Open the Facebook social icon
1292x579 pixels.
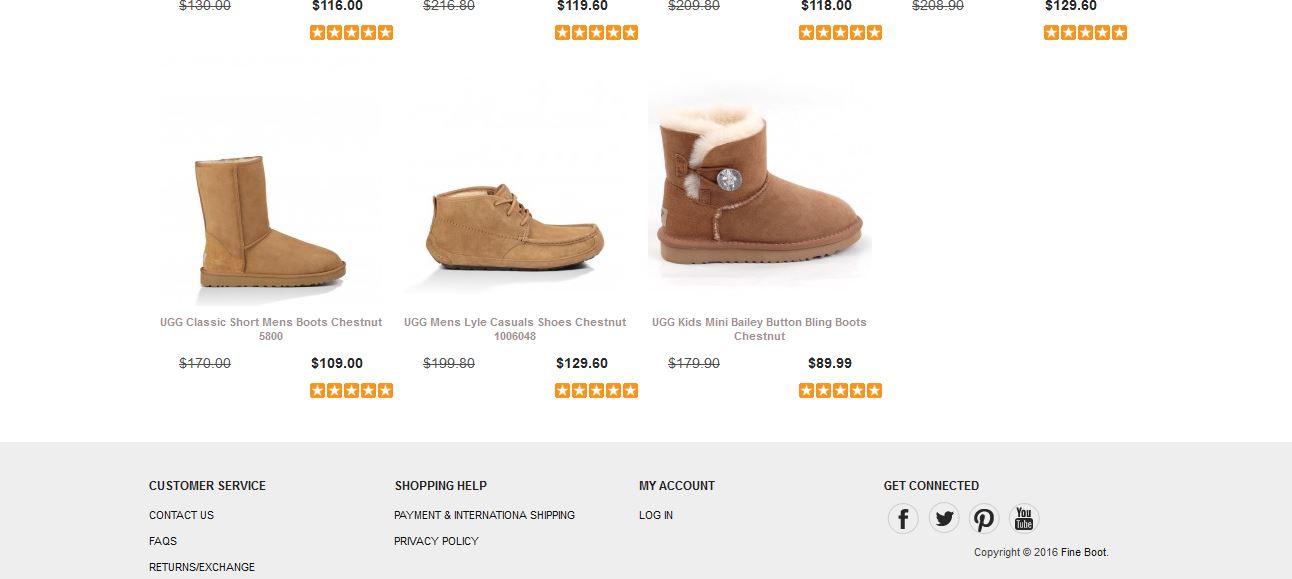tap(903, 518)
